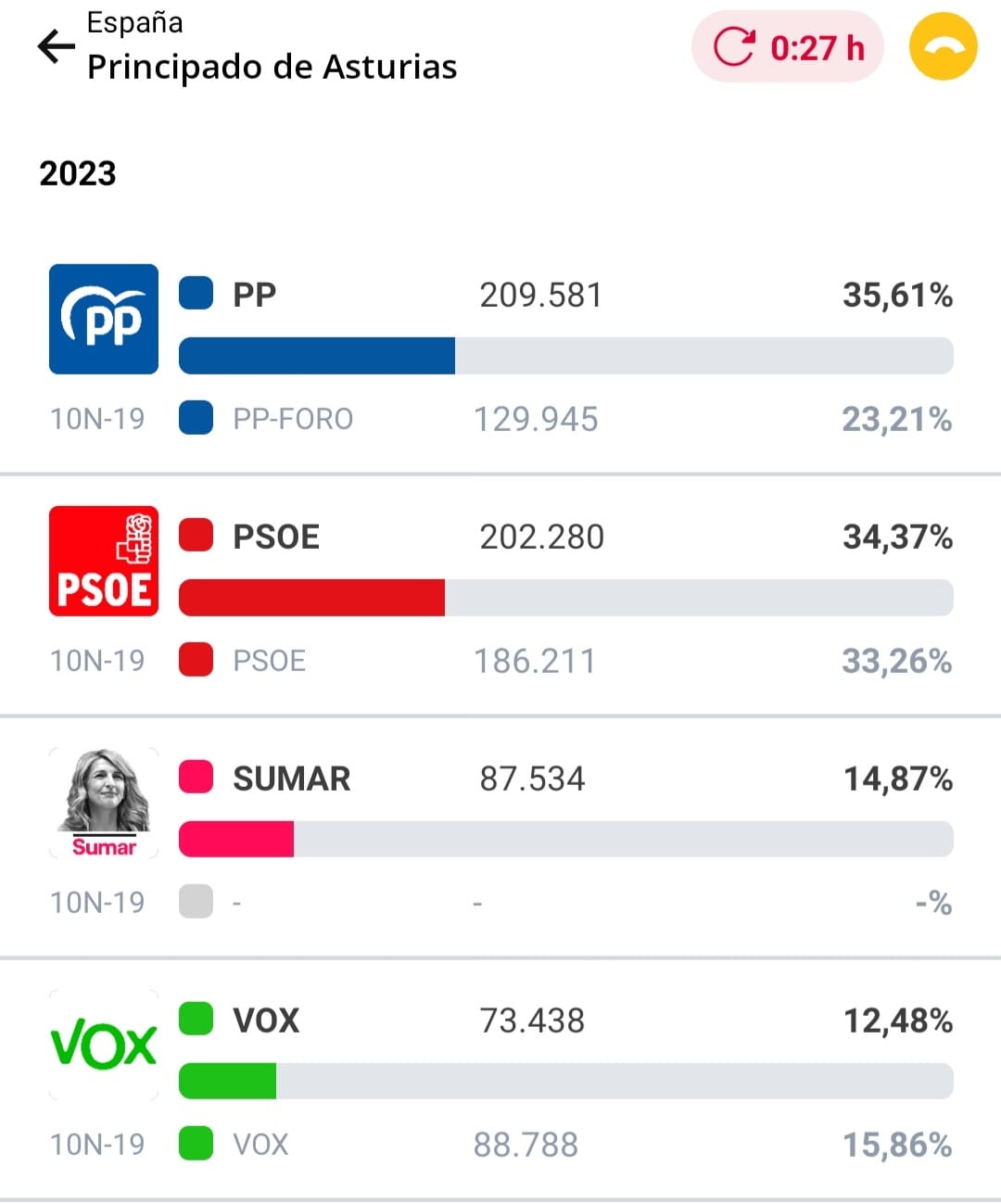Click the PP party logo icon
Image resolution: width=1001 pixels, height=1204 pixels.
[104, 319]
